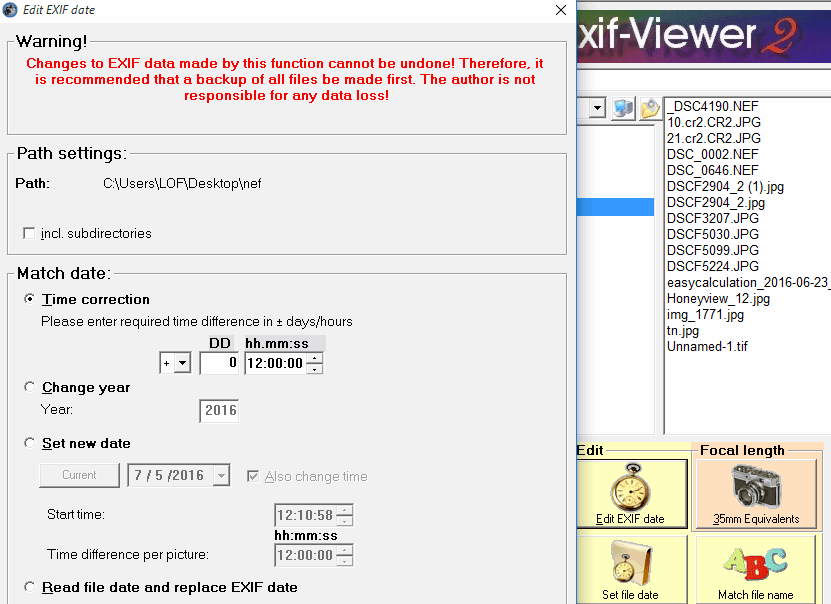Click the 12:00:00 time correction field
Screen dimensions: 831x604
(276, 363)
